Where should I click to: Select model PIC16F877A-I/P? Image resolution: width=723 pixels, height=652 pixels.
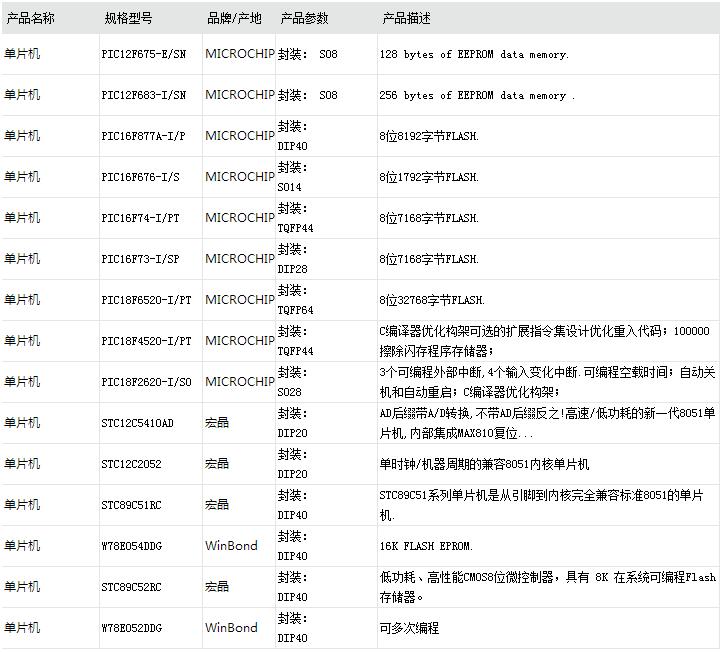coord(144,136)
